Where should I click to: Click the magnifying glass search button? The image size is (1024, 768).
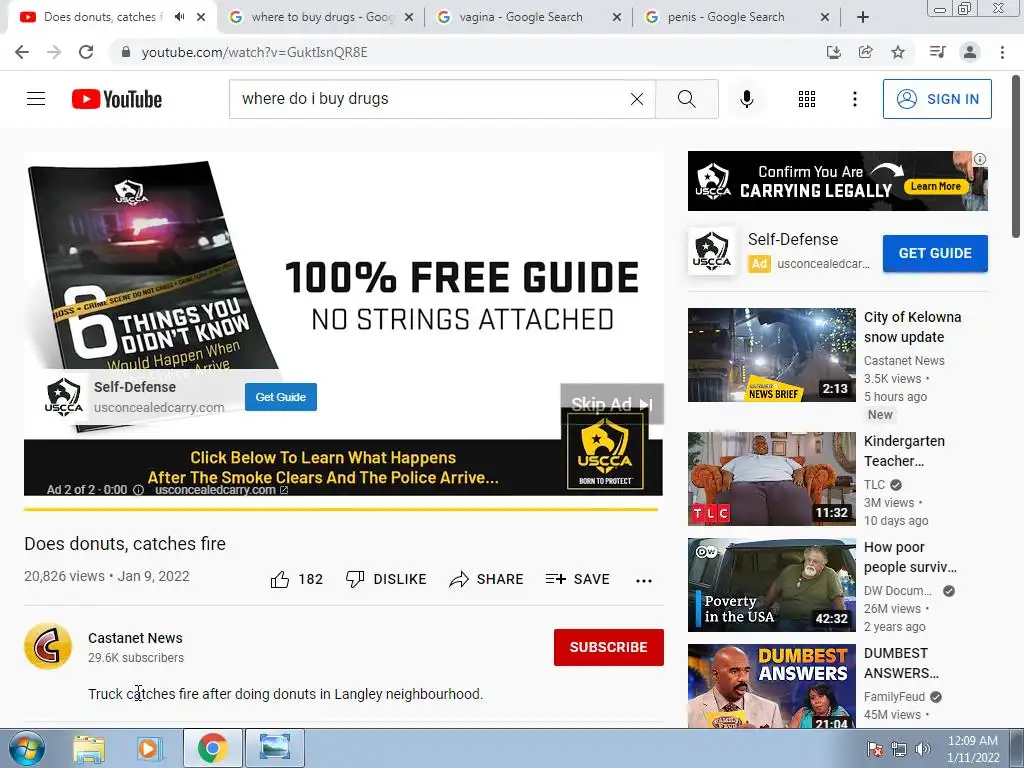pos(686,99)
